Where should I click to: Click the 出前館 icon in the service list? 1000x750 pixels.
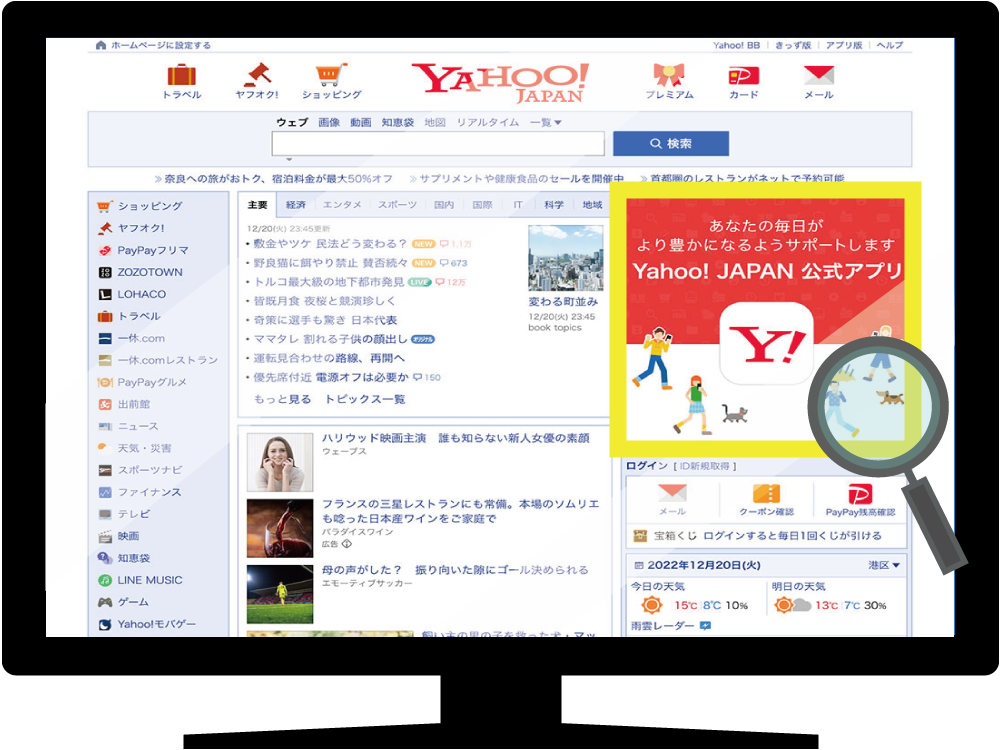[x=105, y=404]
